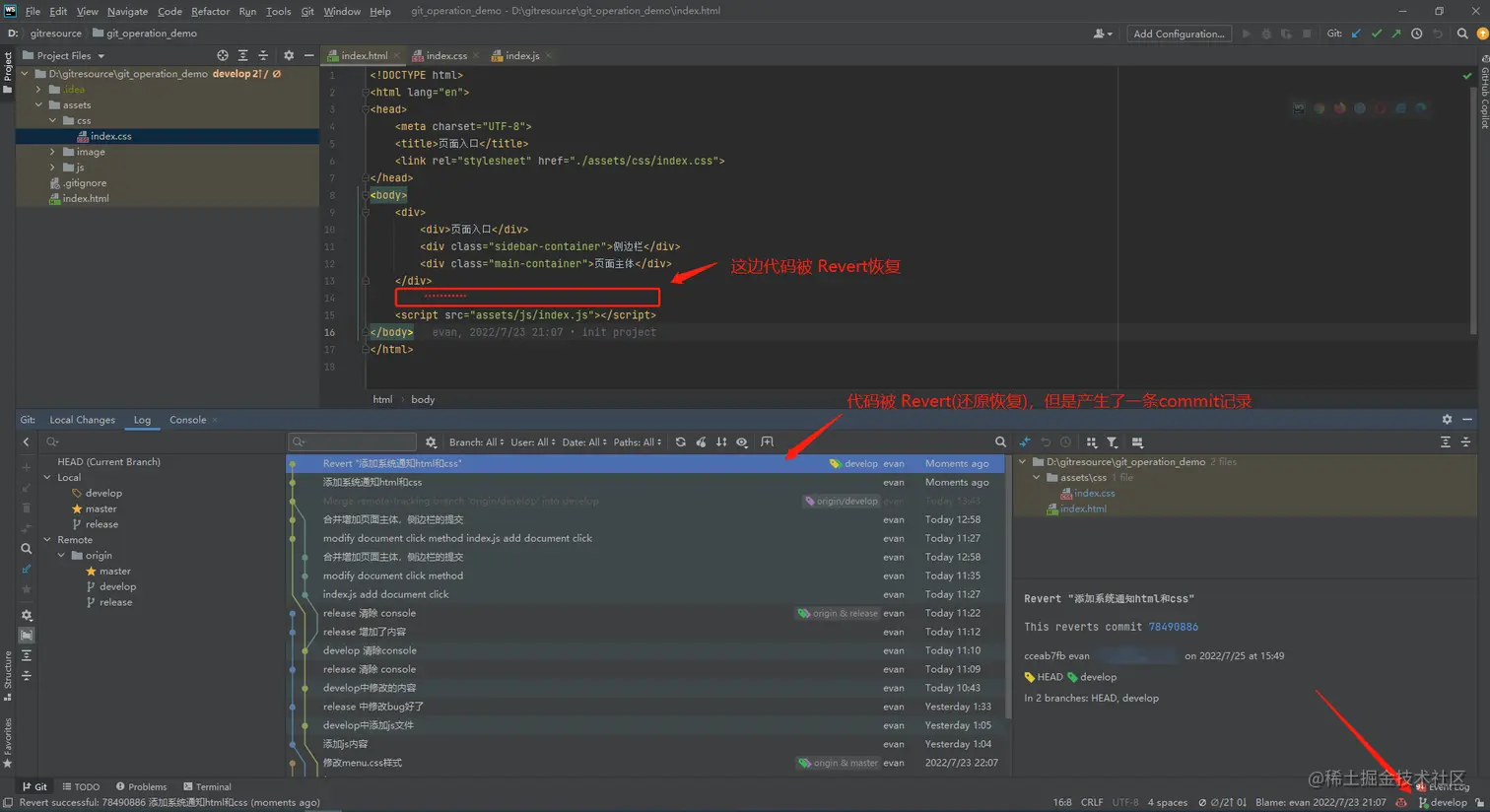Switch to index.css editor tab
Screen dimensions: 1490x812
(x=446, y=56)
